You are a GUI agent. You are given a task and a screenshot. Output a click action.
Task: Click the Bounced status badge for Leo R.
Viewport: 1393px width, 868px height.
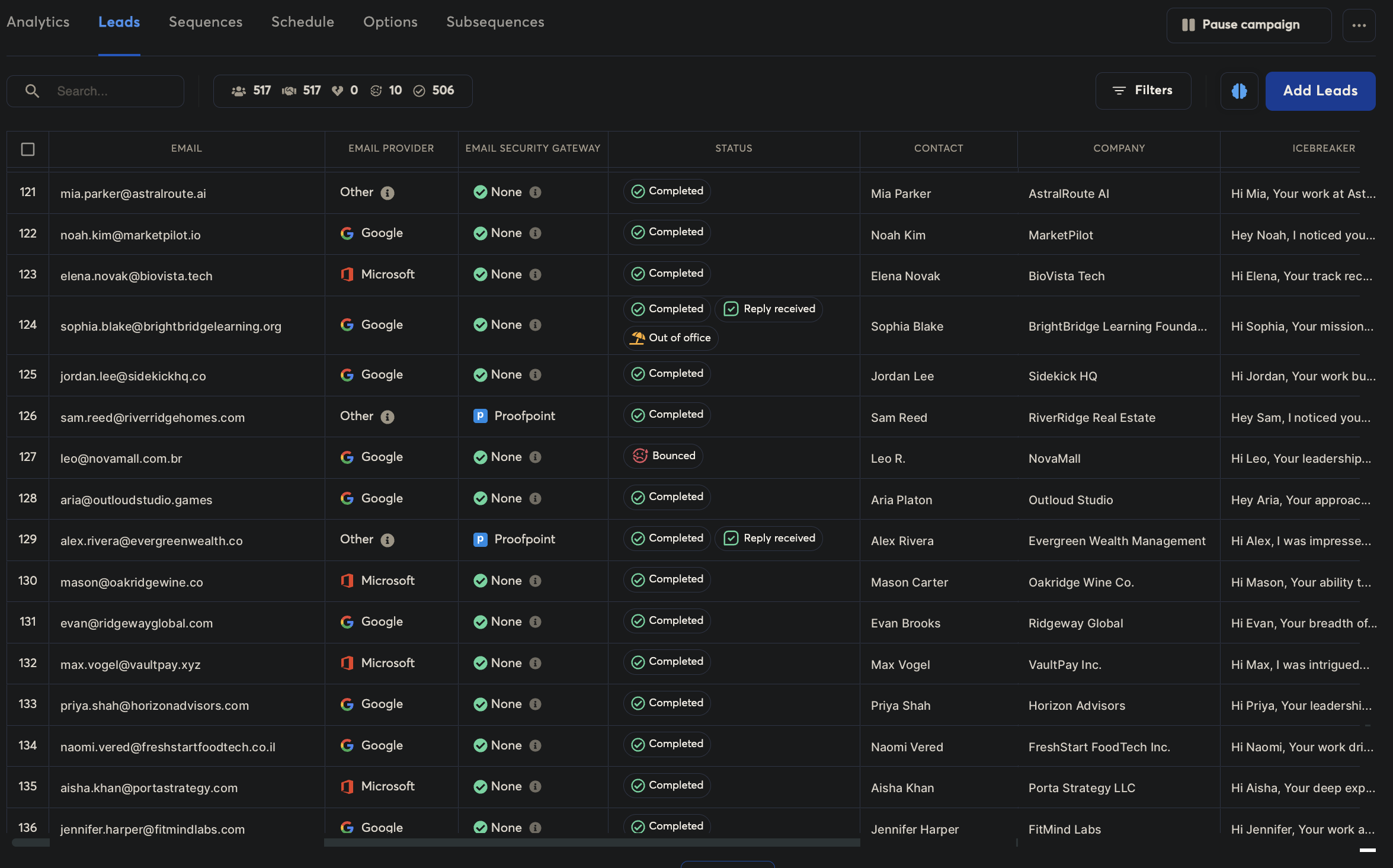click(663, 456)
